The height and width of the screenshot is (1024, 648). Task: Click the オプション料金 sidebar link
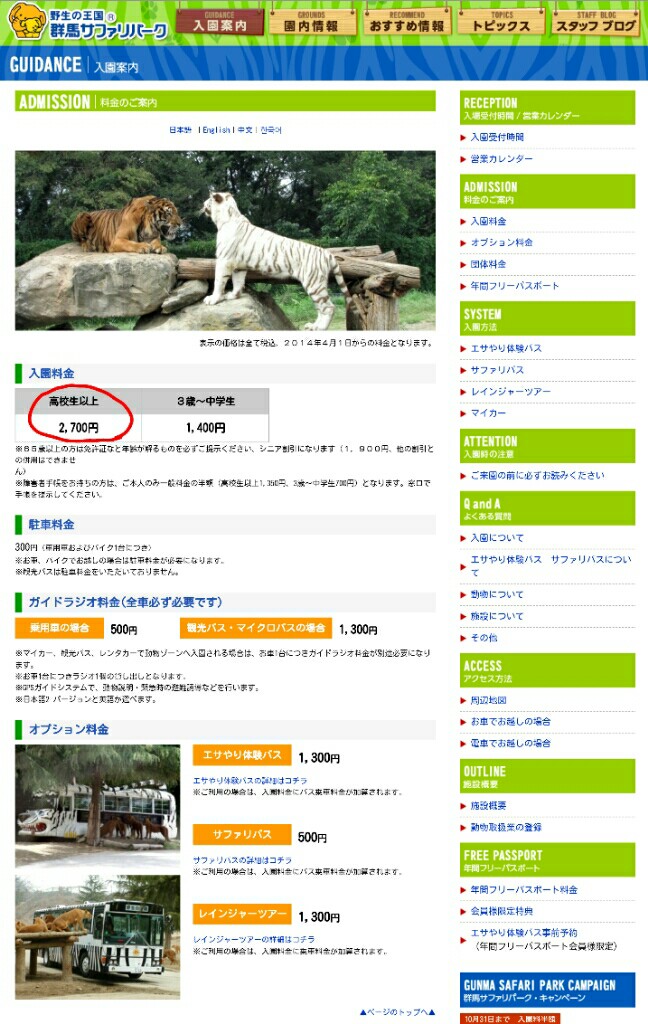502,242
